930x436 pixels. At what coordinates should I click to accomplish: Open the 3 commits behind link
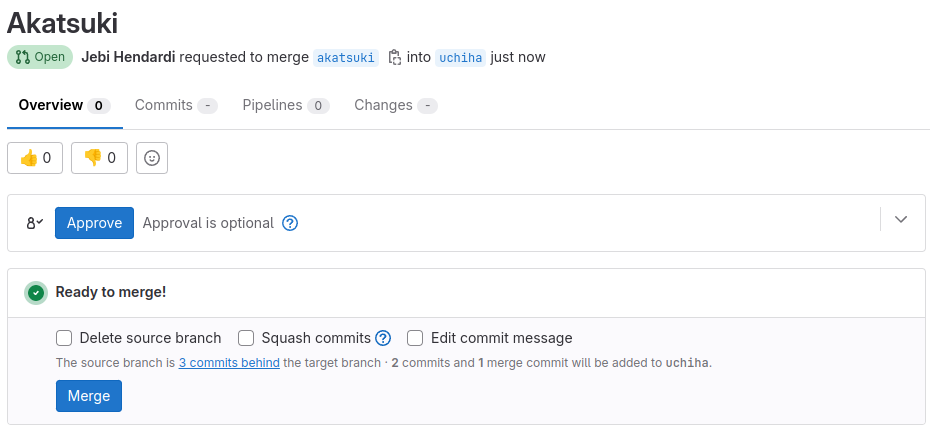pos(229,363)
